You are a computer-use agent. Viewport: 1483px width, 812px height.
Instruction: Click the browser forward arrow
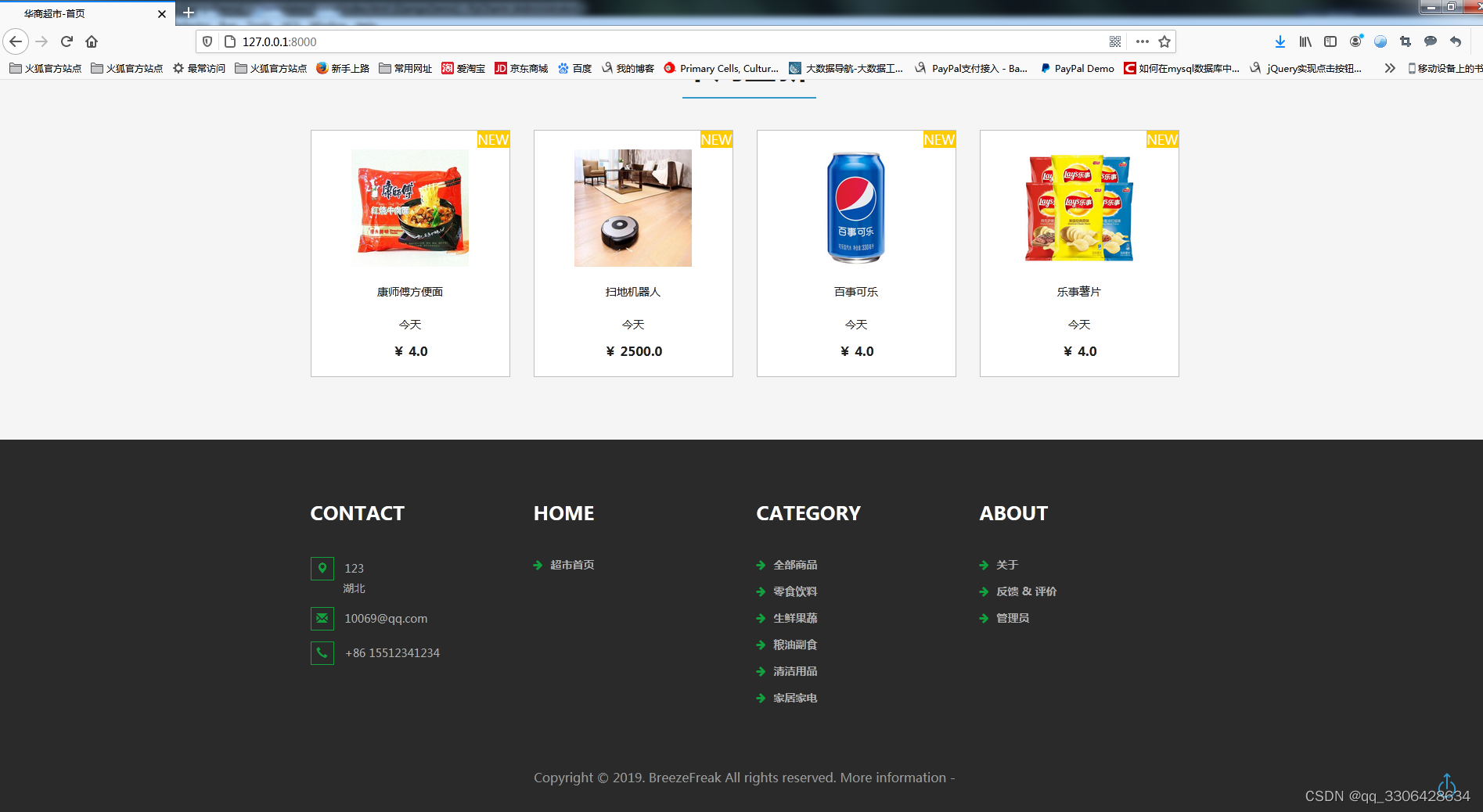42,41
